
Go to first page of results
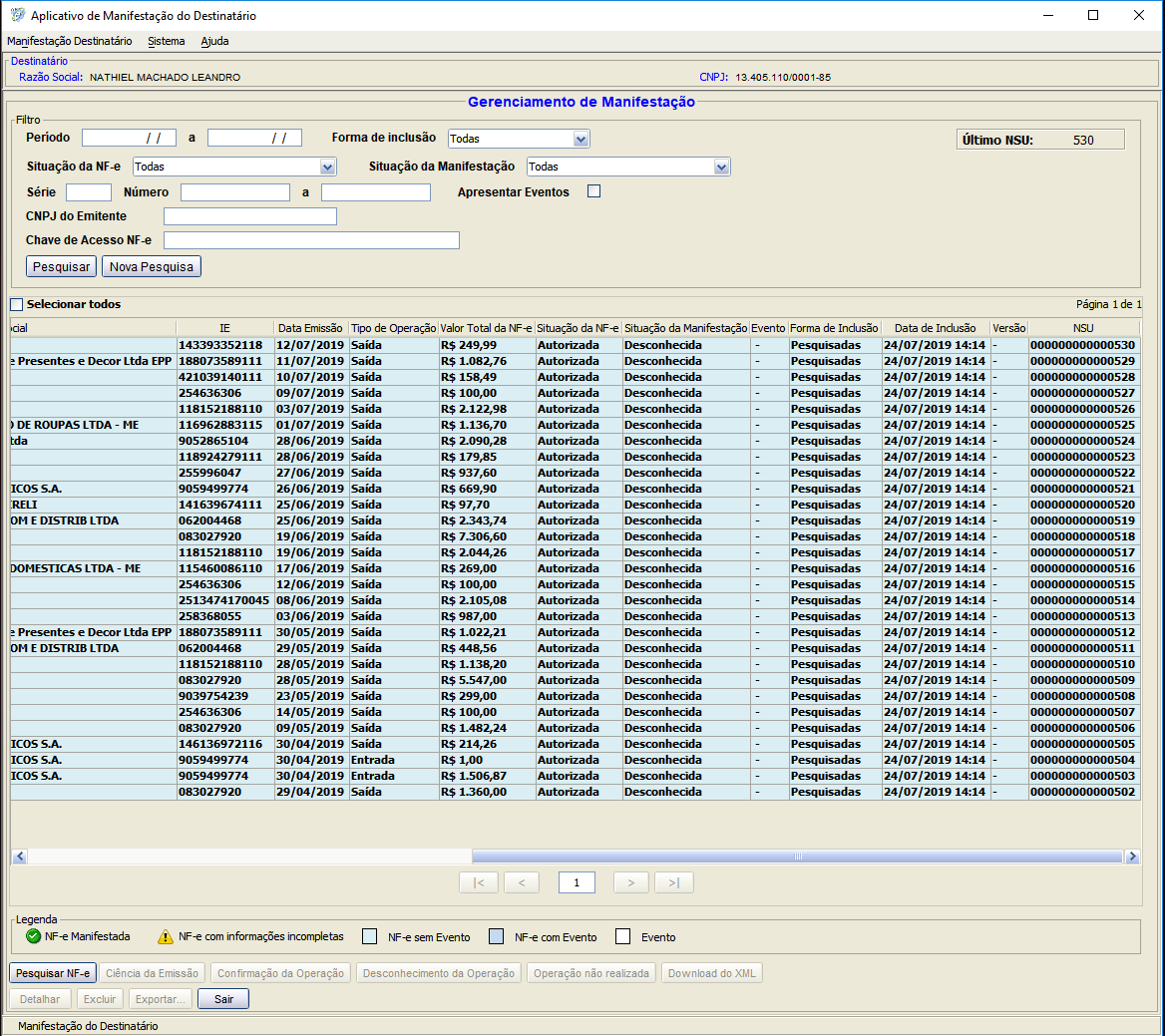tap(479, 882)
